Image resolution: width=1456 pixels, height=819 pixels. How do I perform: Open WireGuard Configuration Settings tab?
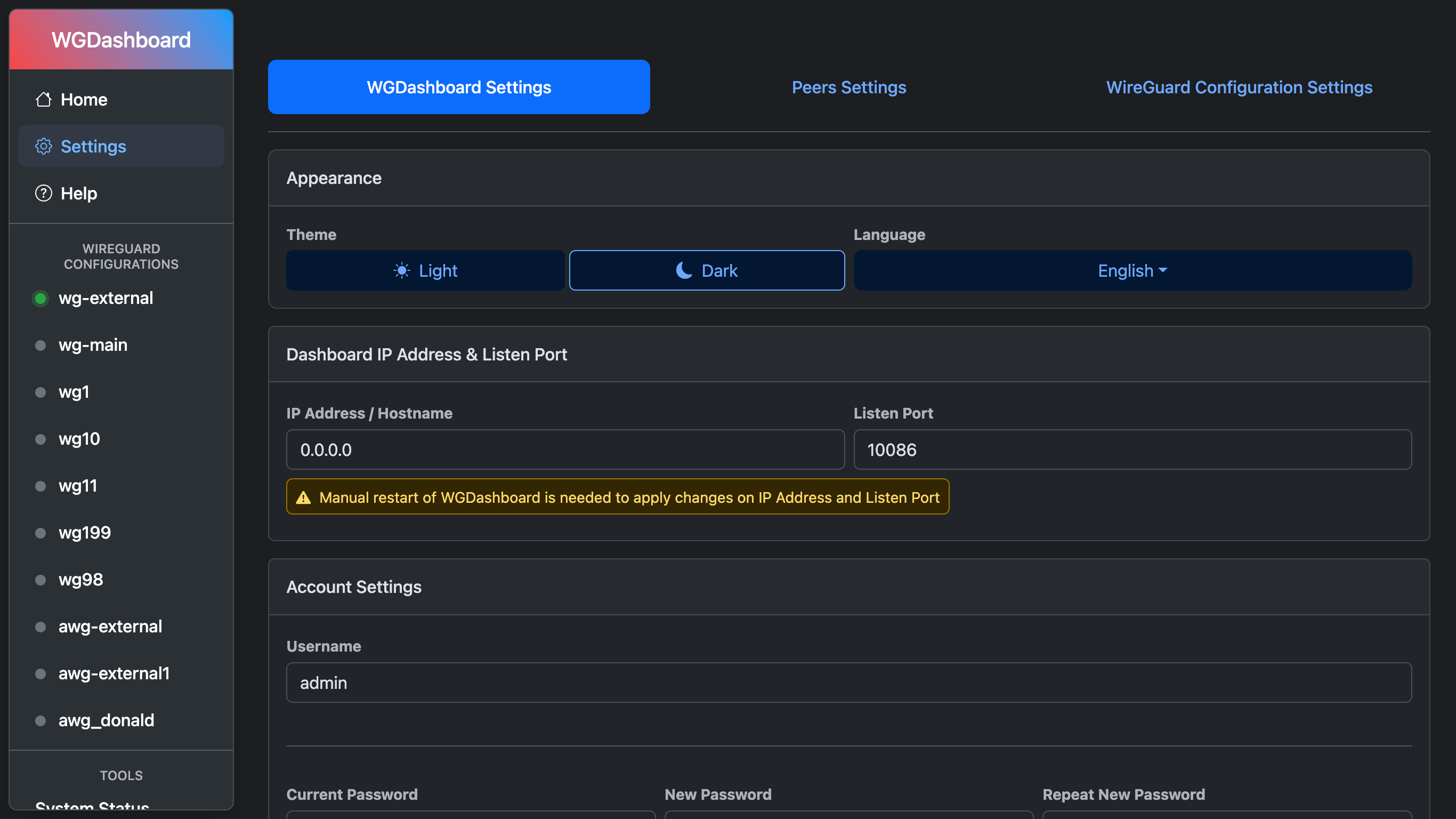[1240, 87]
